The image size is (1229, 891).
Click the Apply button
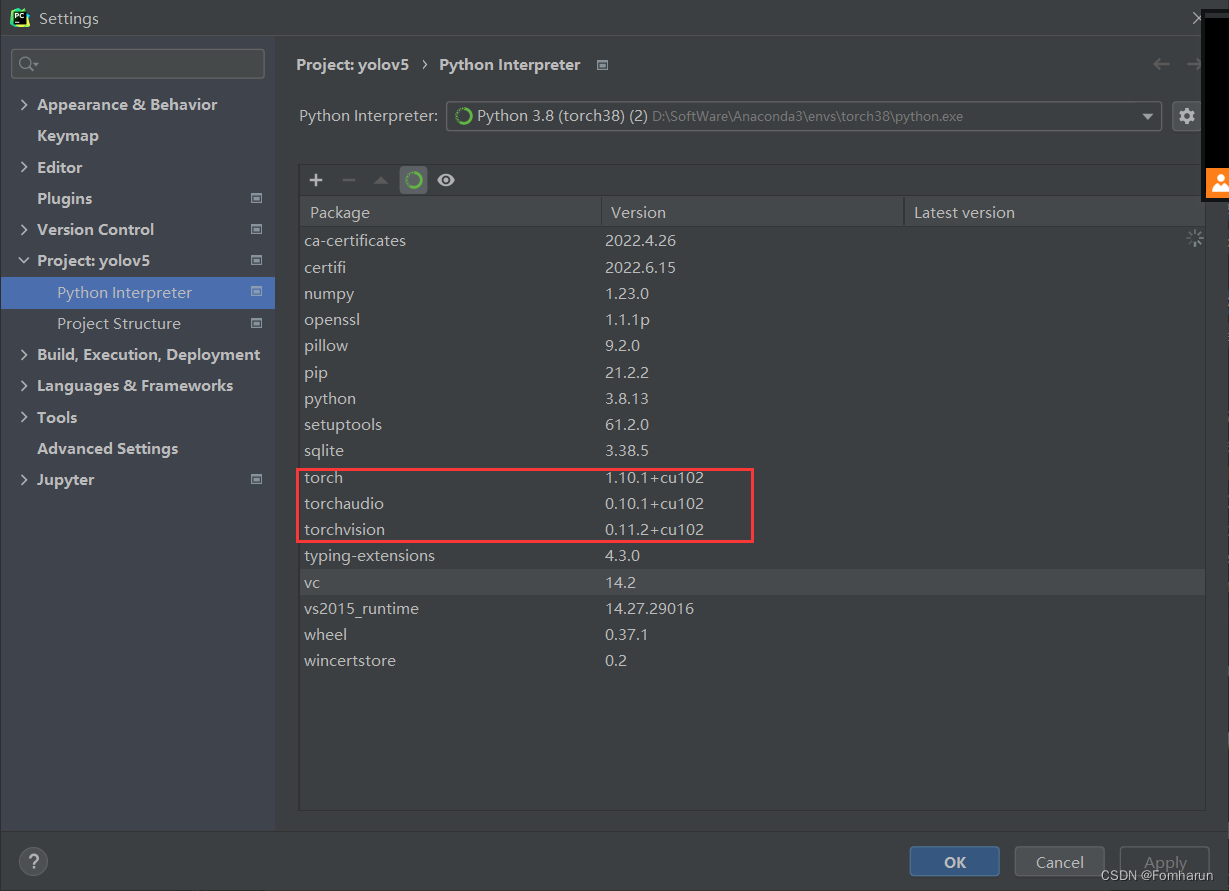(x=1165, y=862)
